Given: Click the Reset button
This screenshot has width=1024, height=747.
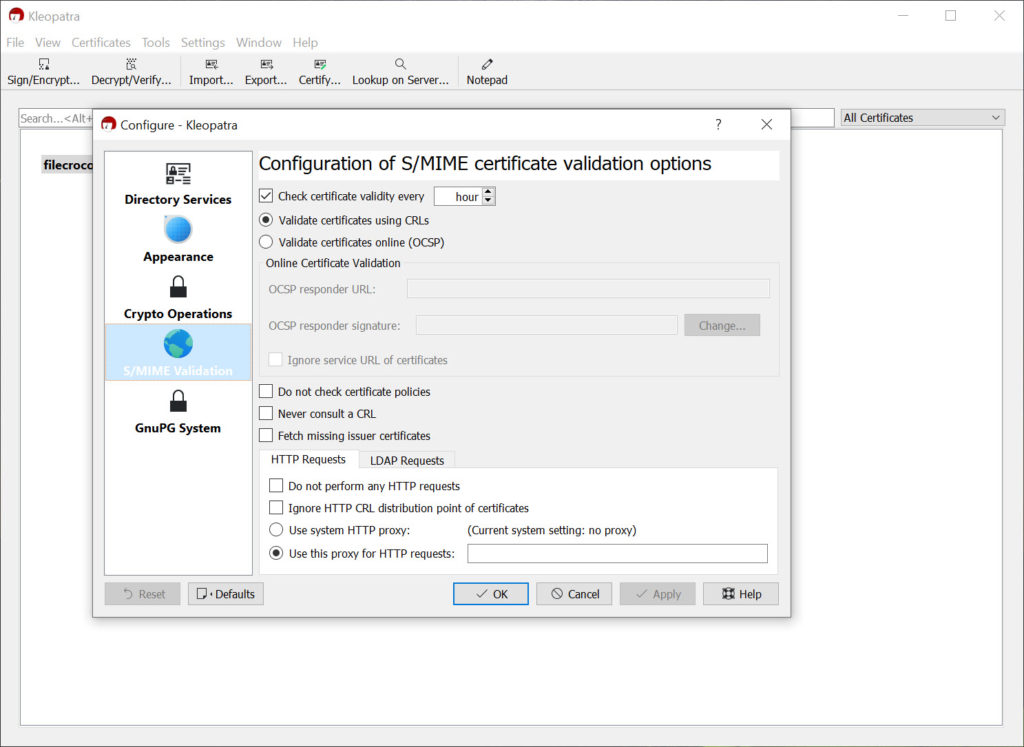Looking at the screenshot, I should tap(142, 594).
